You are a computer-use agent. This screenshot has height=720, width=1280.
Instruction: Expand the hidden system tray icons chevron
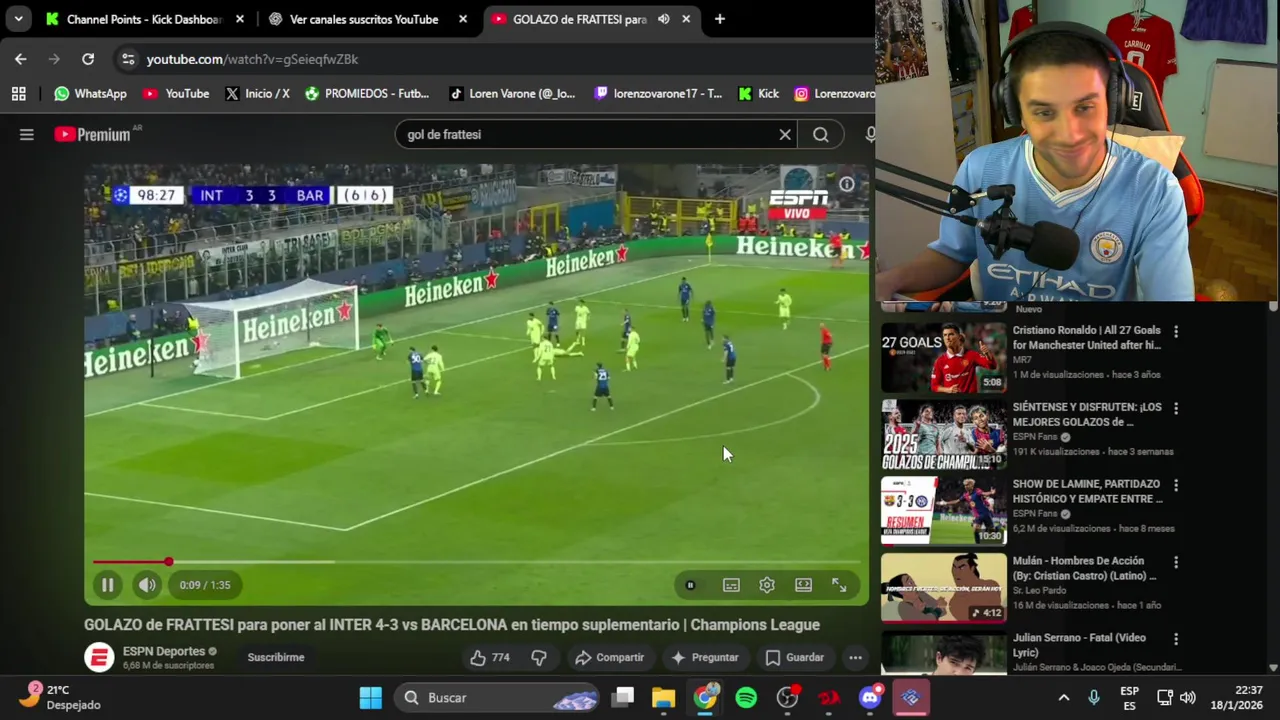pyautogui.click(x=1064, y=697)
